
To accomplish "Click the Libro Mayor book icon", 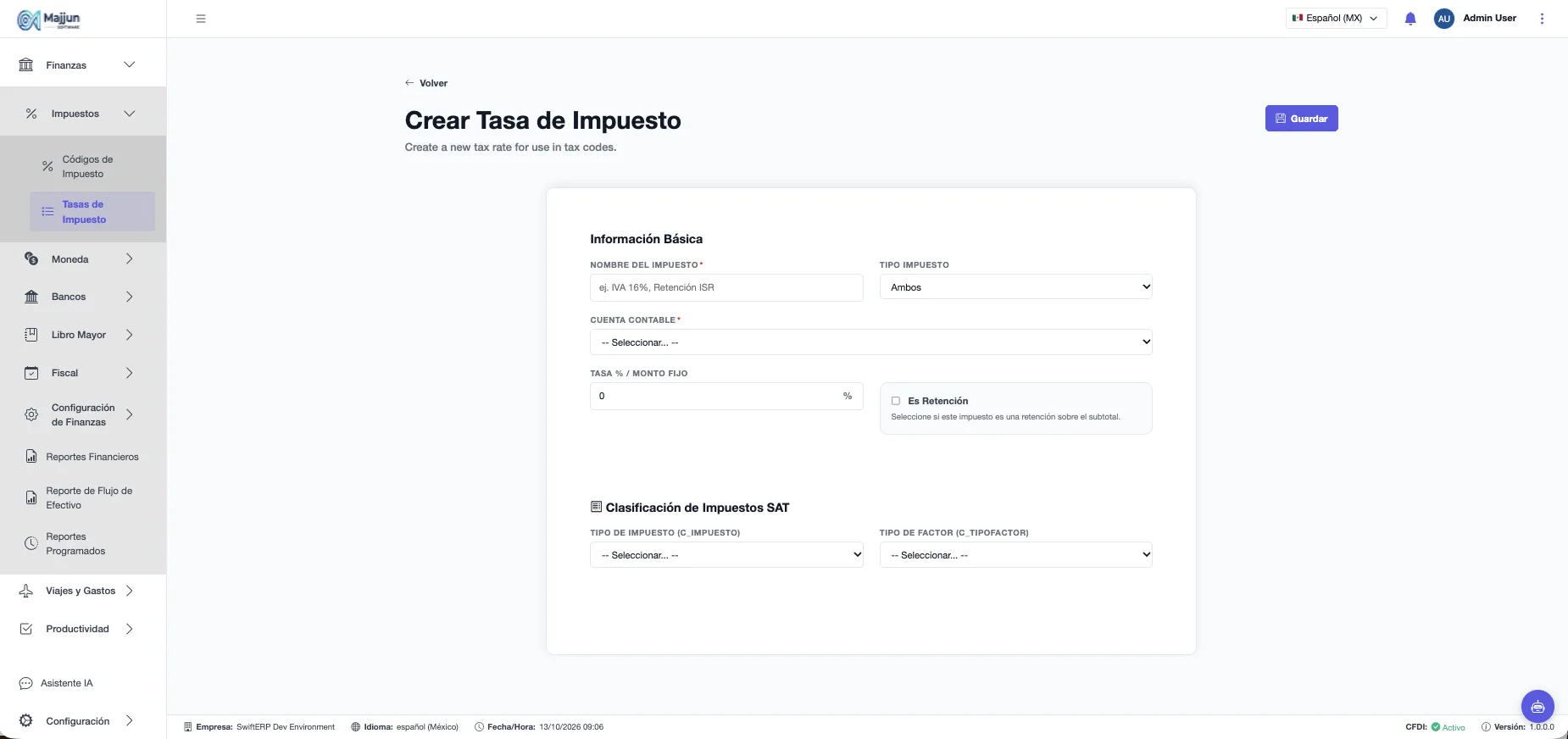I will 31,335.
